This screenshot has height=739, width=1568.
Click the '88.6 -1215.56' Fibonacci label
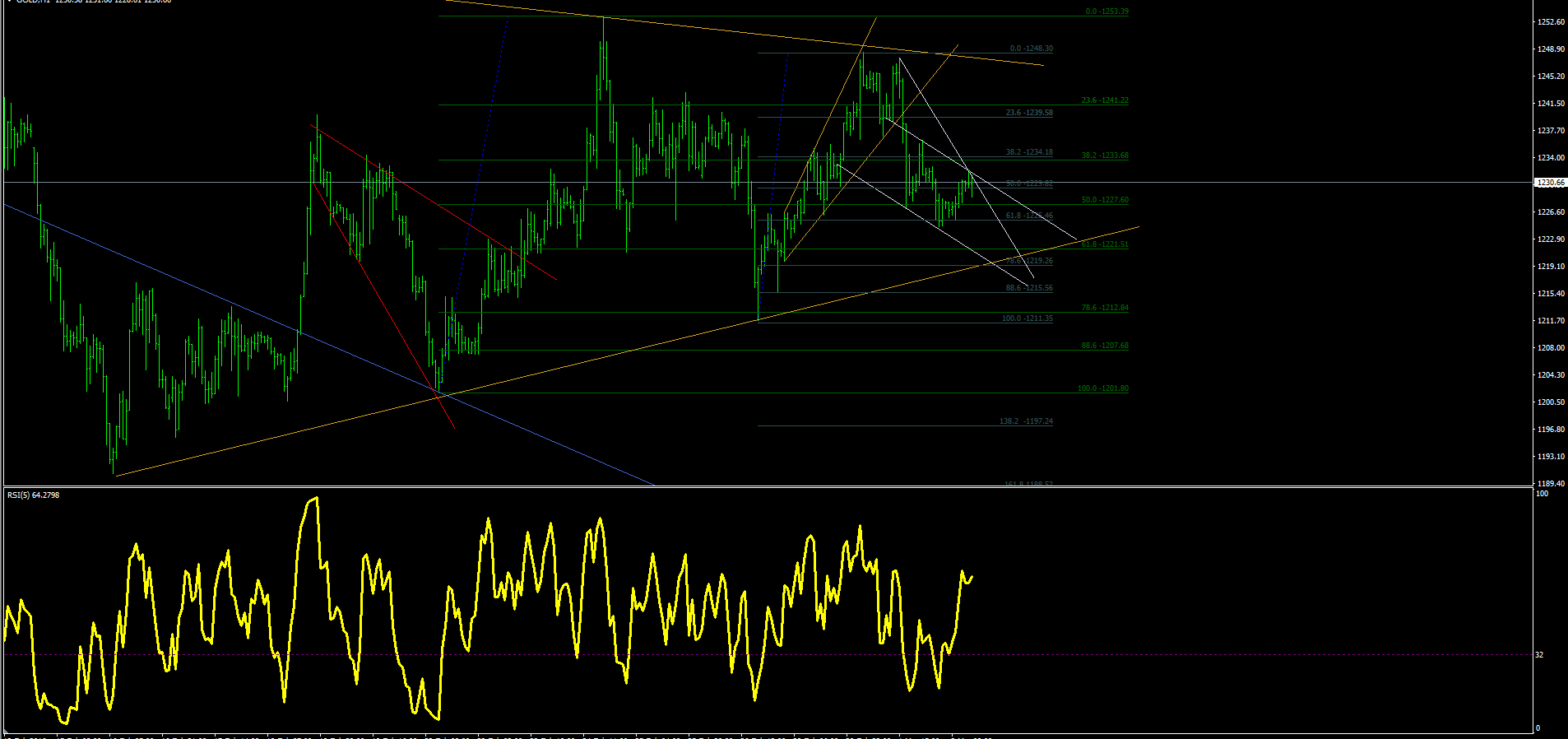point(1029,288)
